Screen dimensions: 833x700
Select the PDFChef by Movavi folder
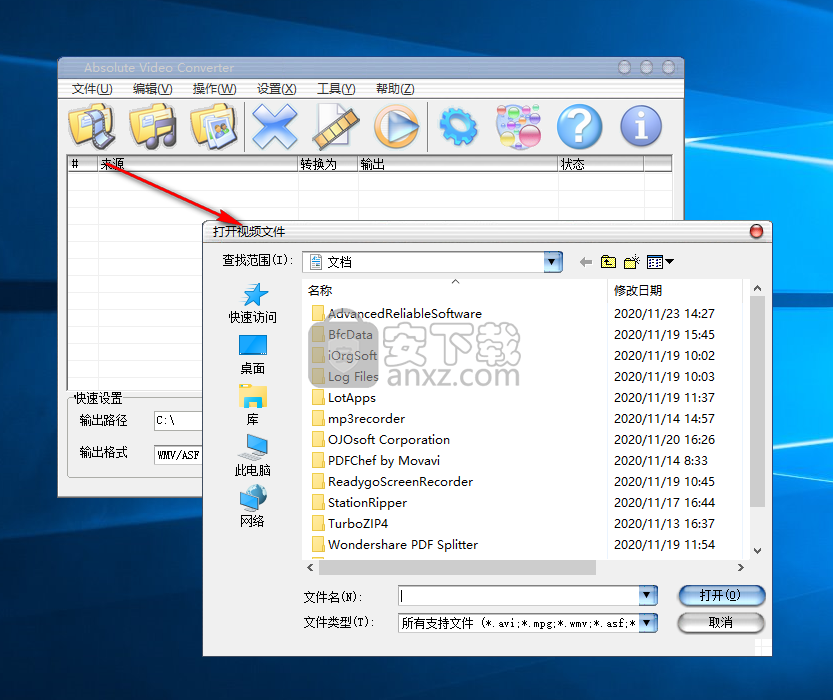click(x=376, y=461)
